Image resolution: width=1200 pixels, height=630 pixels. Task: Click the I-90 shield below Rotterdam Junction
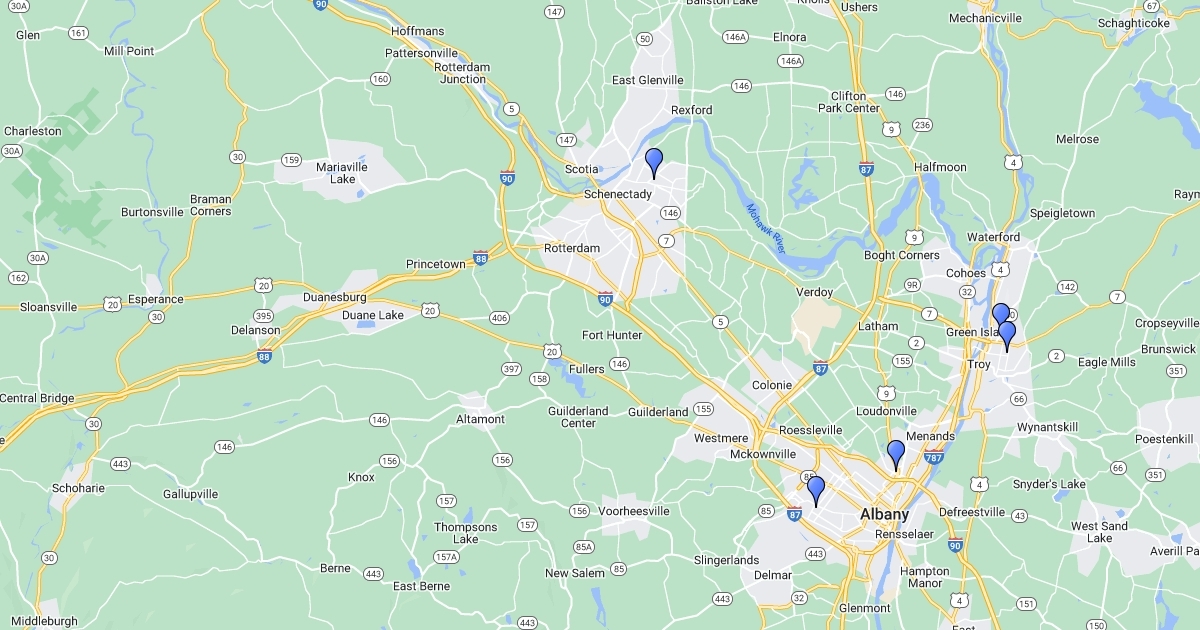[x=507, y=177]
